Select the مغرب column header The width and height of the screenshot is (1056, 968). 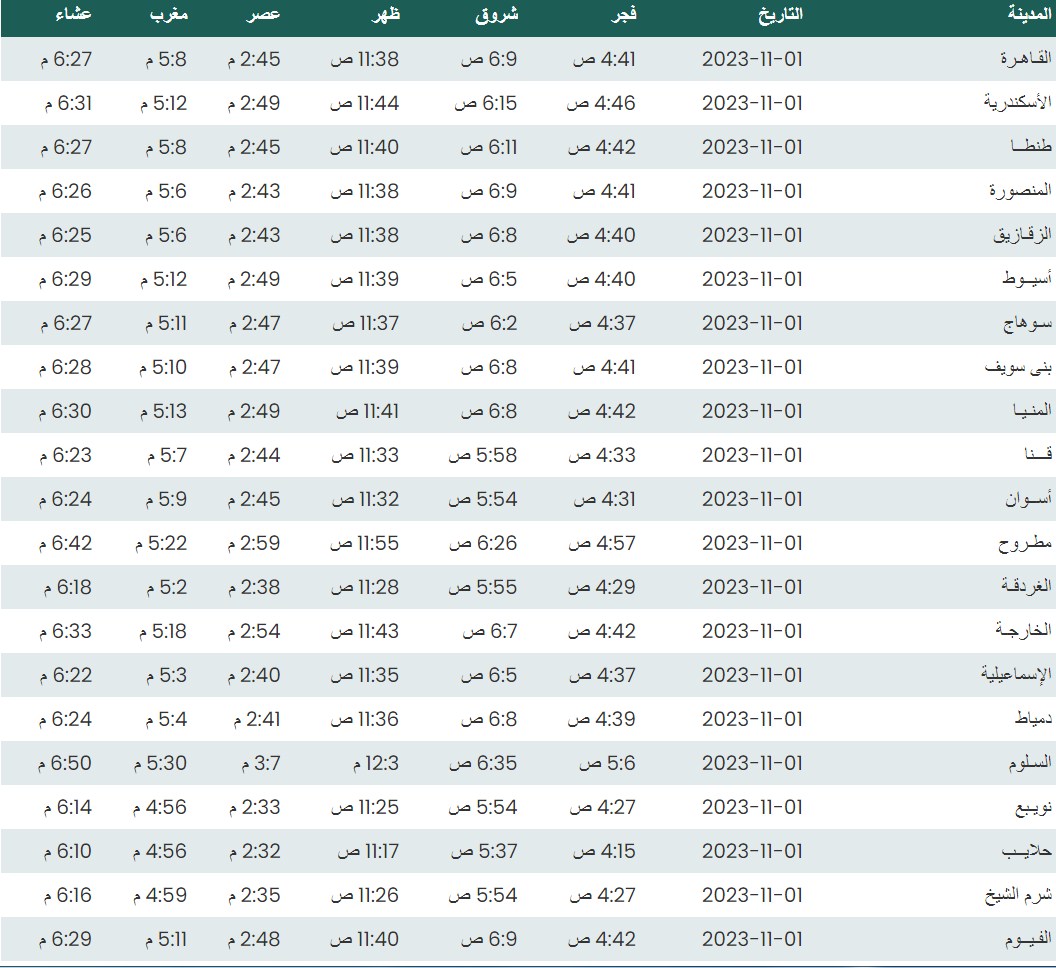click(169, 15)
